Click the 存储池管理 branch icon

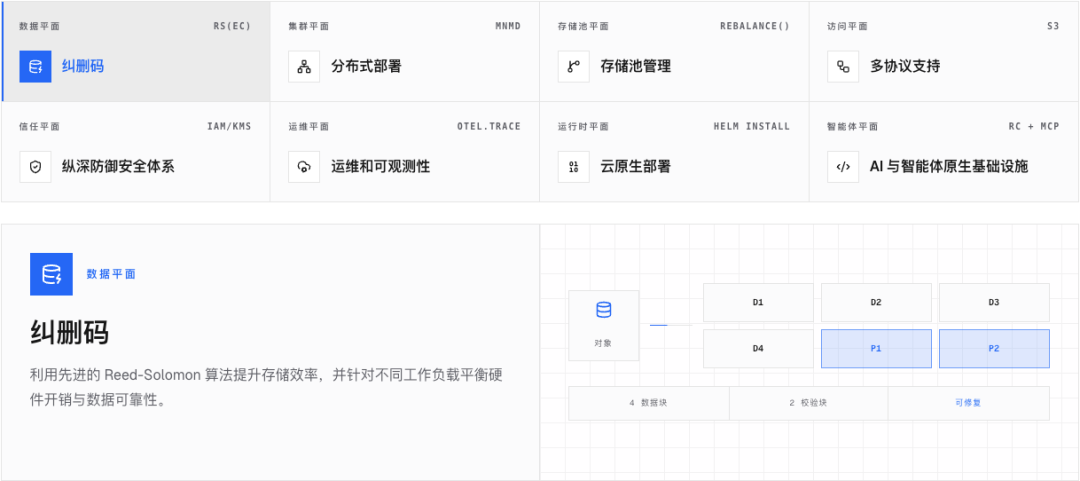(x=573, y=67)
